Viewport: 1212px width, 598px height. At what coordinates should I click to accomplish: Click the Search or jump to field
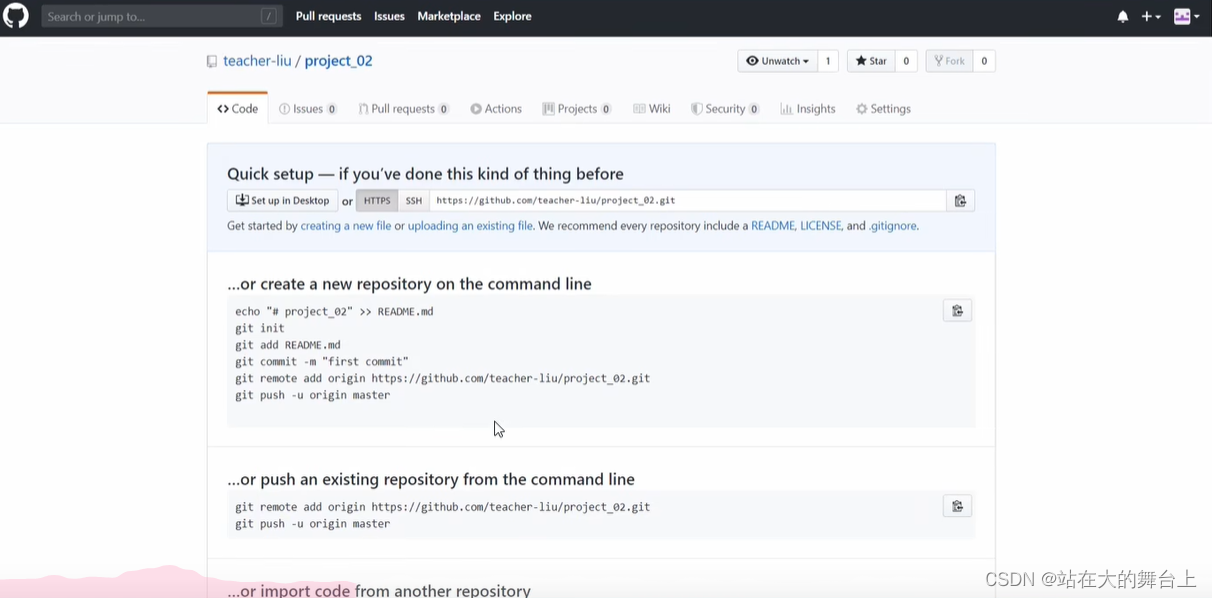coord(161,16)
